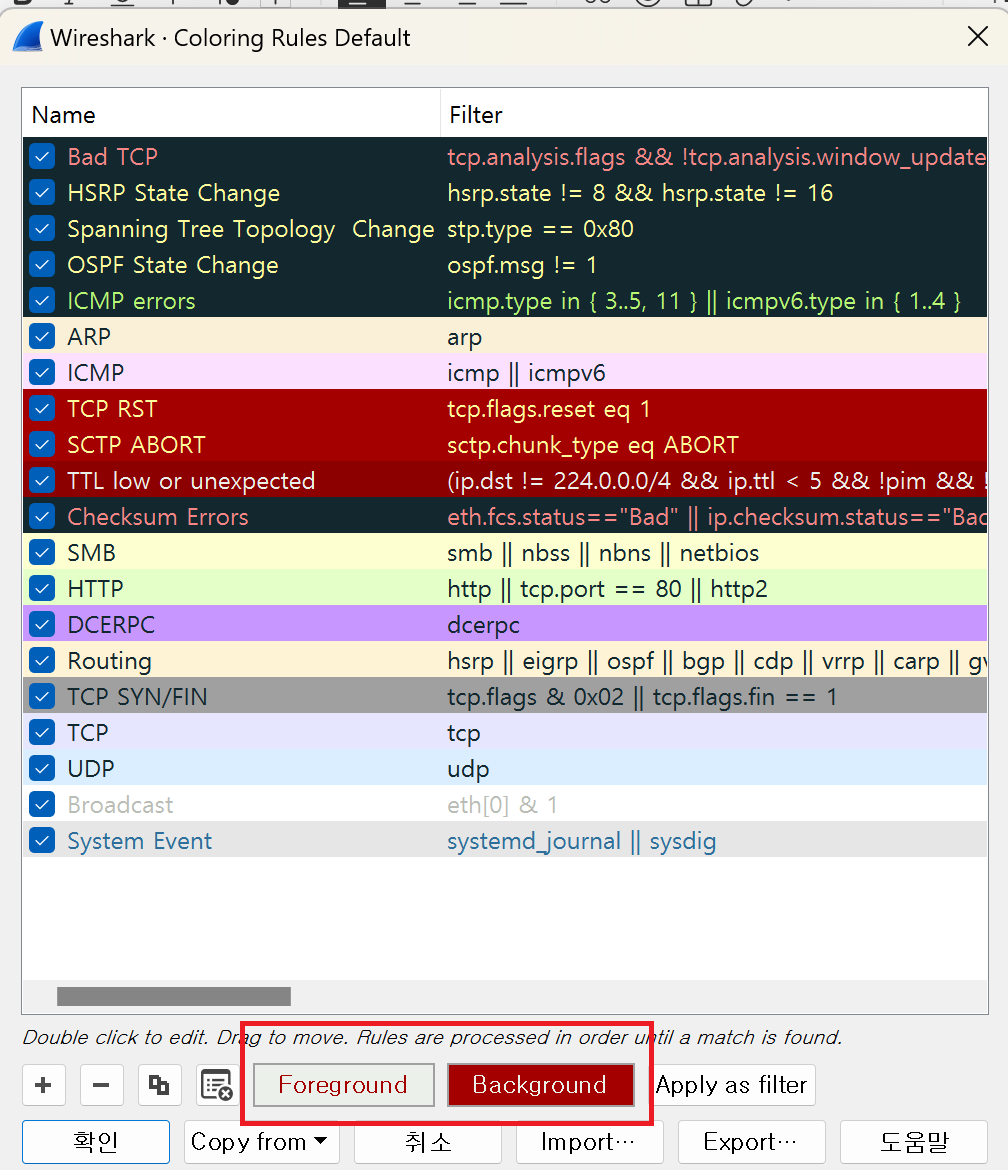This screenshot has height=1170, width=1008.
Task: Cancel with the 취소 button
Action: 428,1142
